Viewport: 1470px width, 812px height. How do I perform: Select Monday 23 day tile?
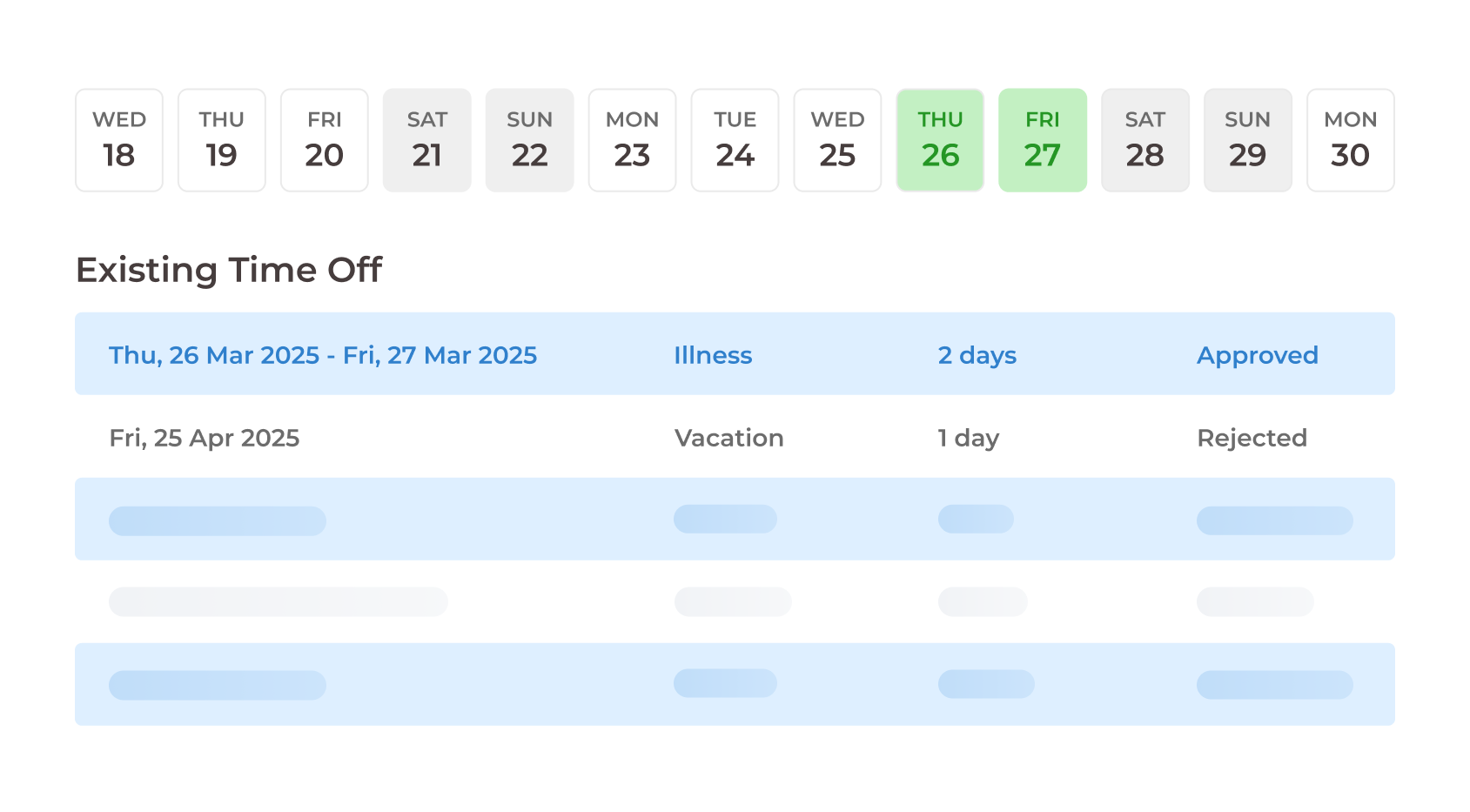[633, 140]
